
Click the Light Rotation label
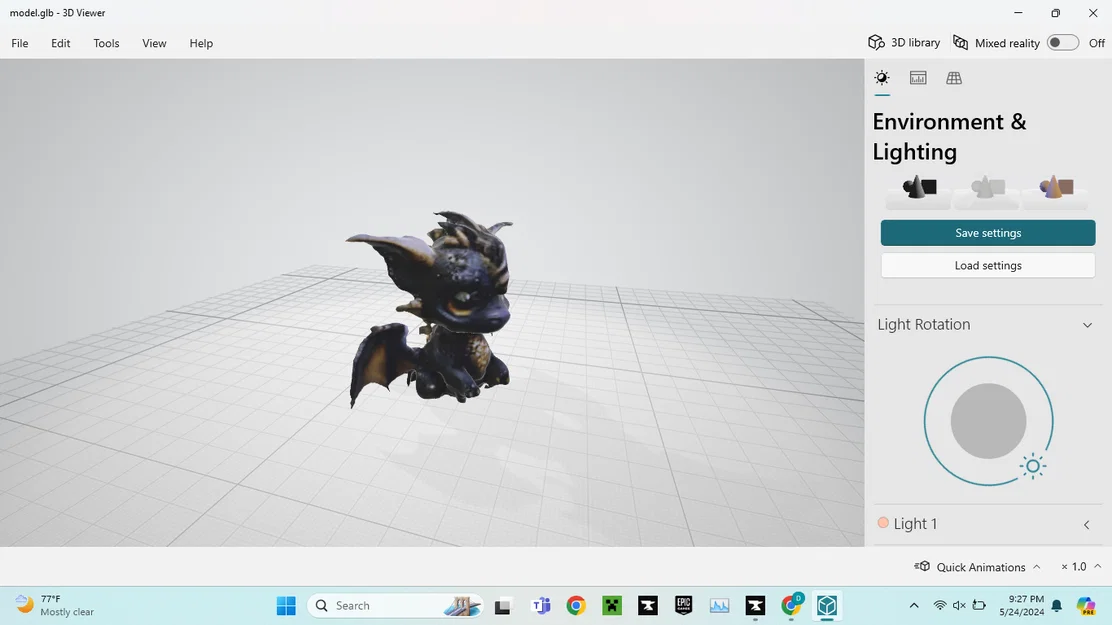[923, 324]
